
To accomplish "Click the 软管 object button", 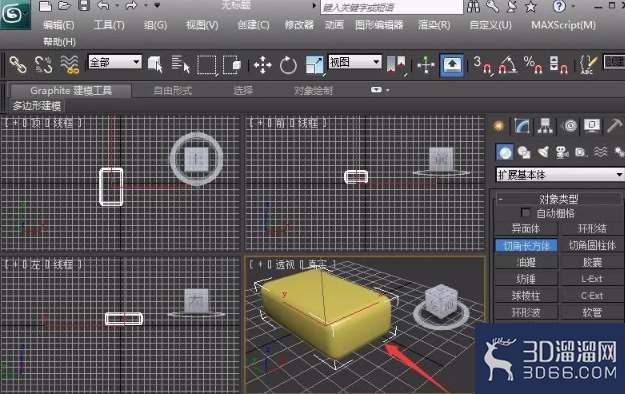I will pyautogui.click(x=592, y=312).
